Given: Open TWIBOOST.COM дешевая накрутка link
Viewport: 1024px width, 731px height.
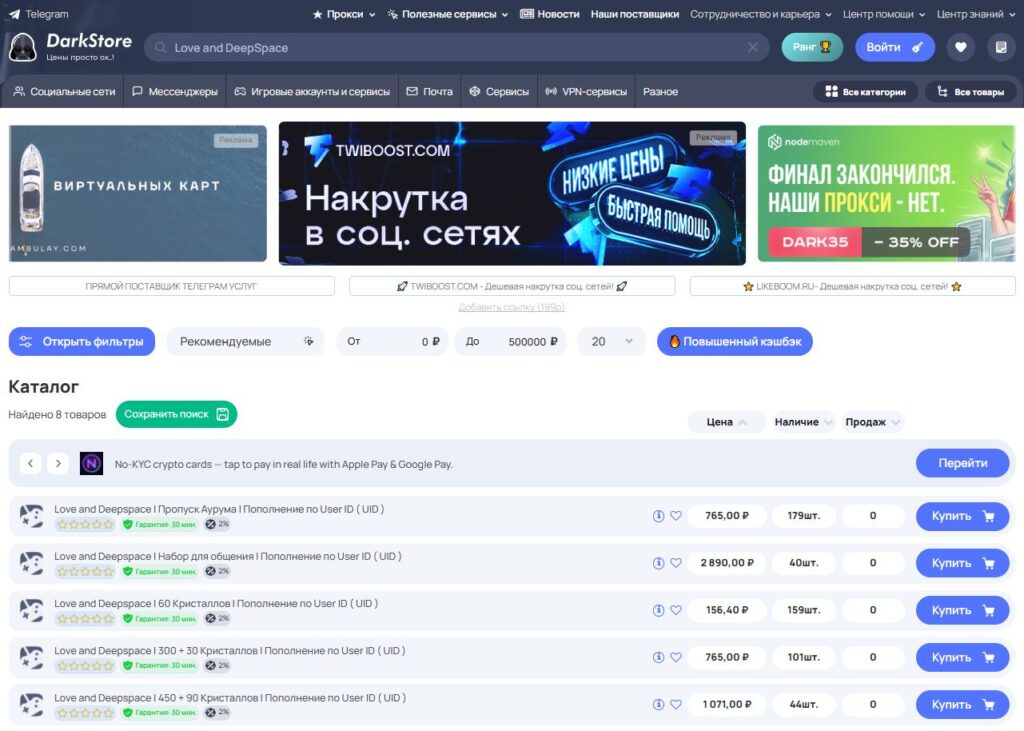Looking at the screenshot, I should tap(512, 286).
